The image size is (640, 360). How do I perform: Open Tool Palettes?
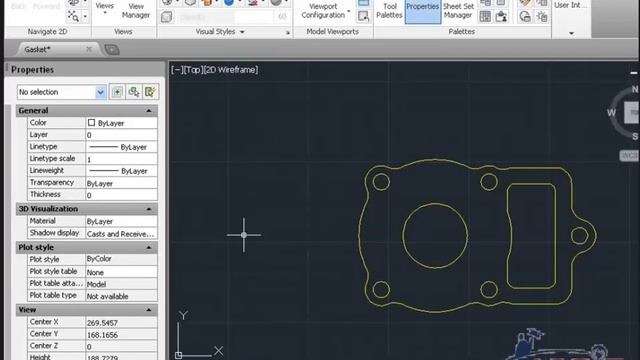coord(389,11)
